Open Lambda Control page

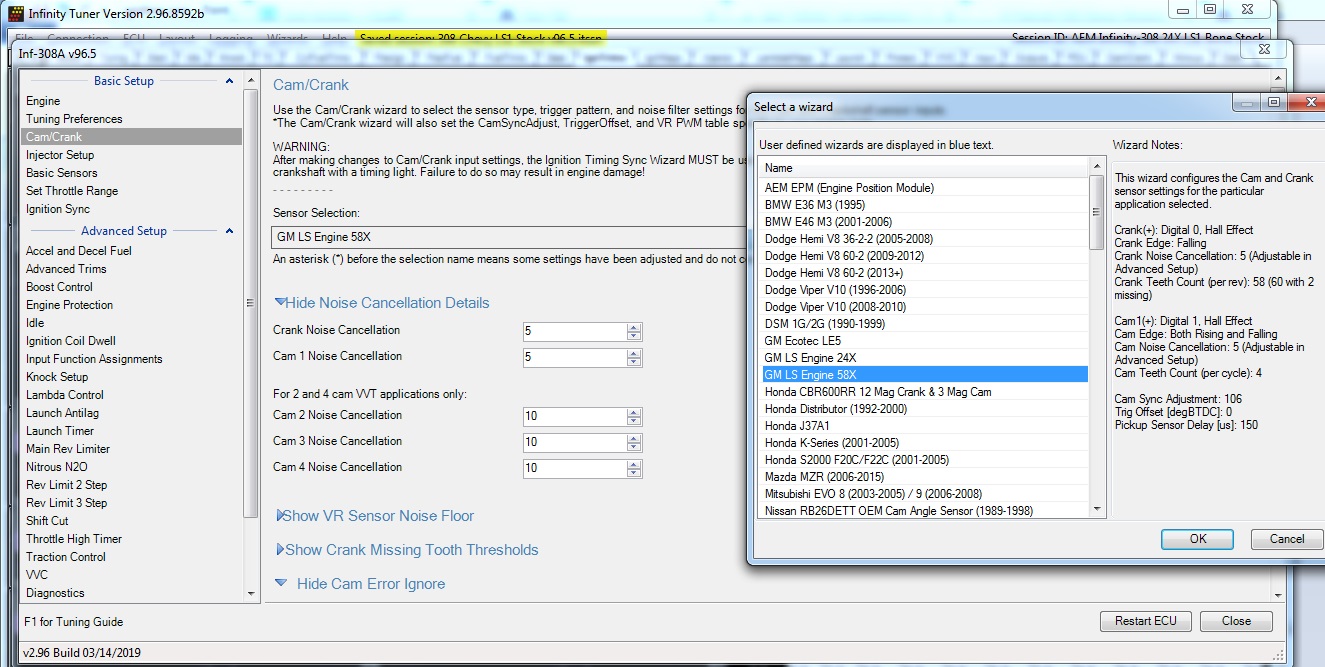[65, 395]
